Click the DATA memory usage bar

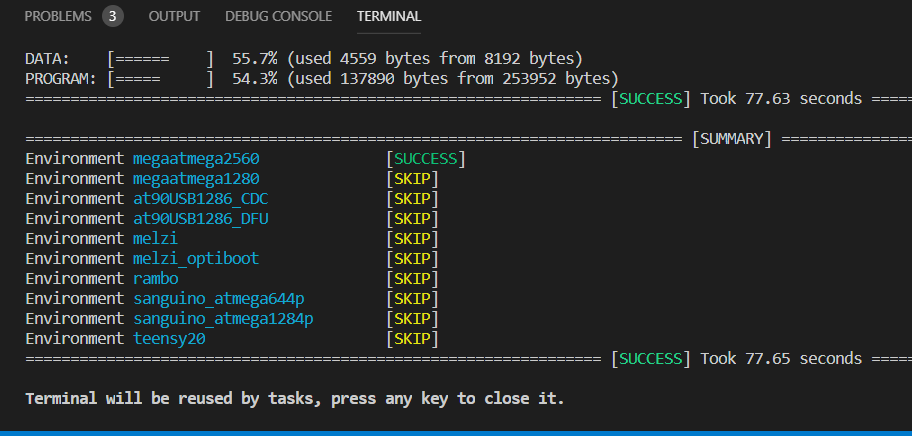[x=160, y=59]
